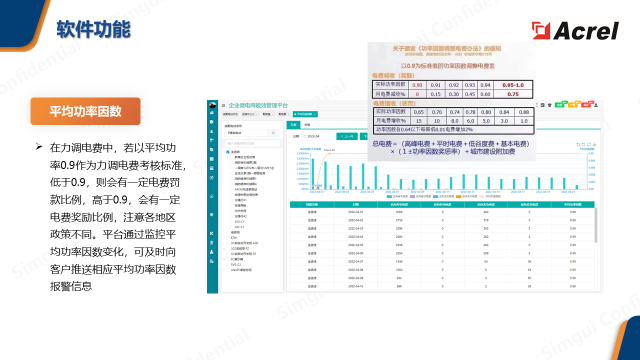Select the table row dated 2022-04-10
The width and height of the screenshot is (640, 360).
(x=442, y=287)
